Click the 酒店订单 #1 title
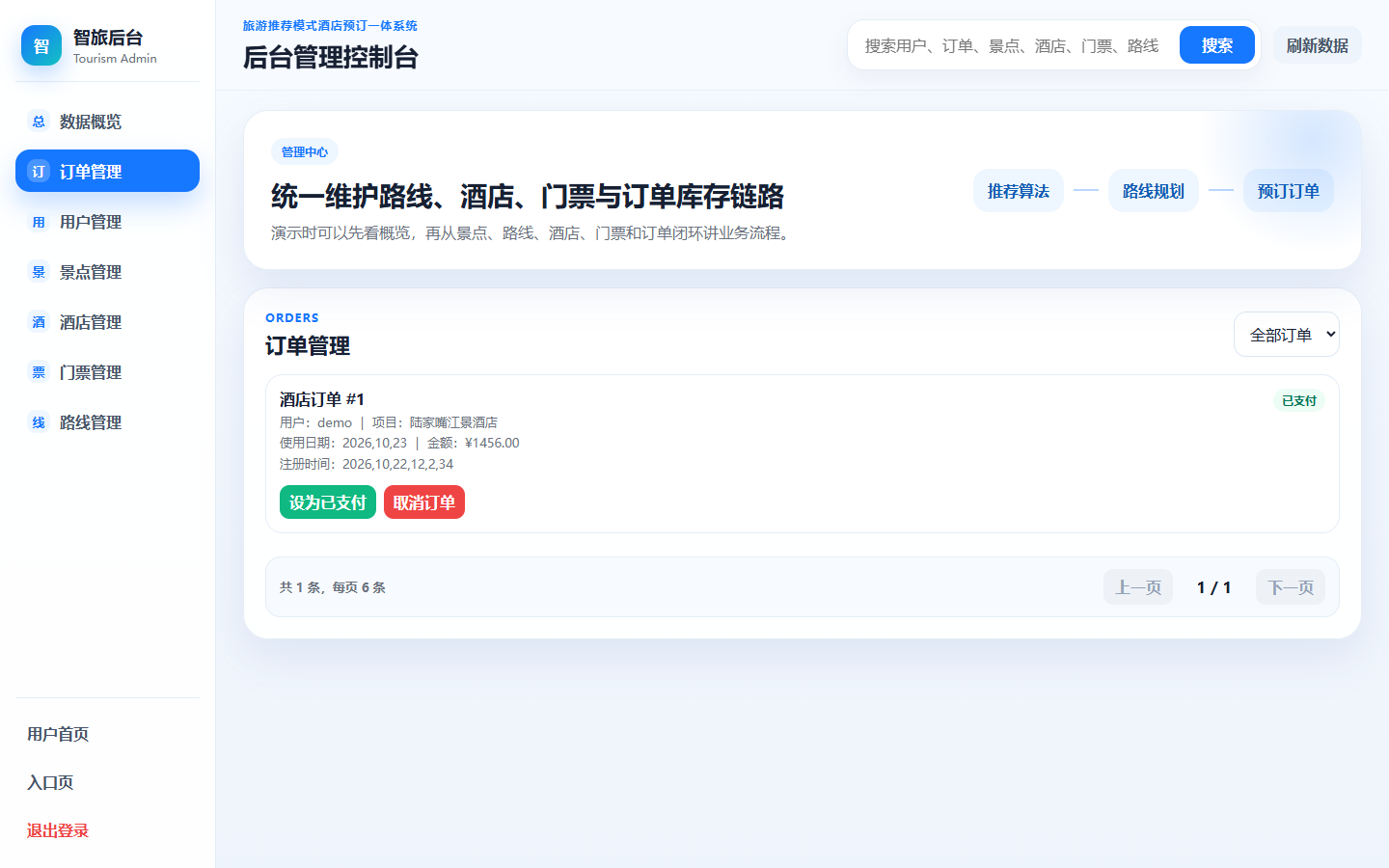1389x868 pixels. [x=322, y=399]
